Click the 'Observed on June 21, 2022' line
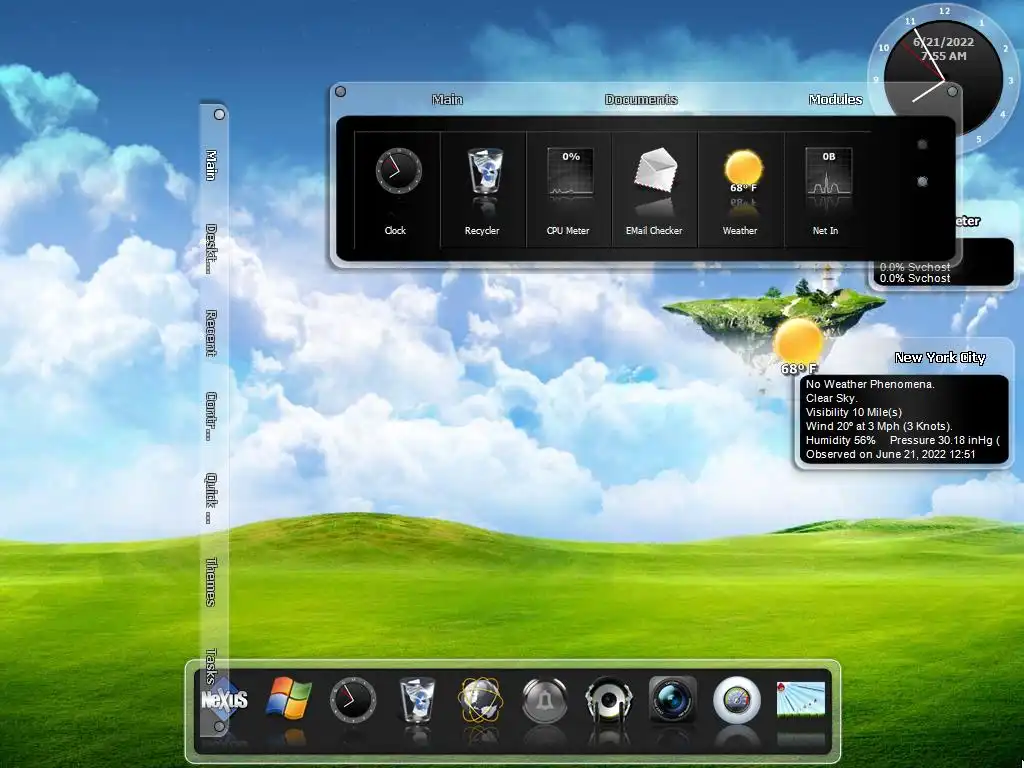 890,455
